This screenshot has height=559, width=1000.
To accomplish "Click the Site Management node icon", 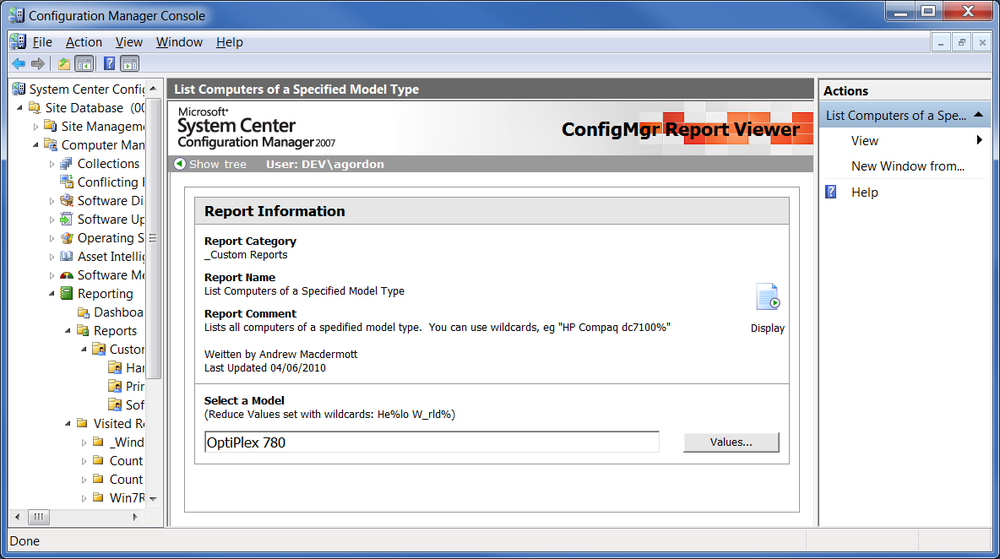I will [50, 126].
